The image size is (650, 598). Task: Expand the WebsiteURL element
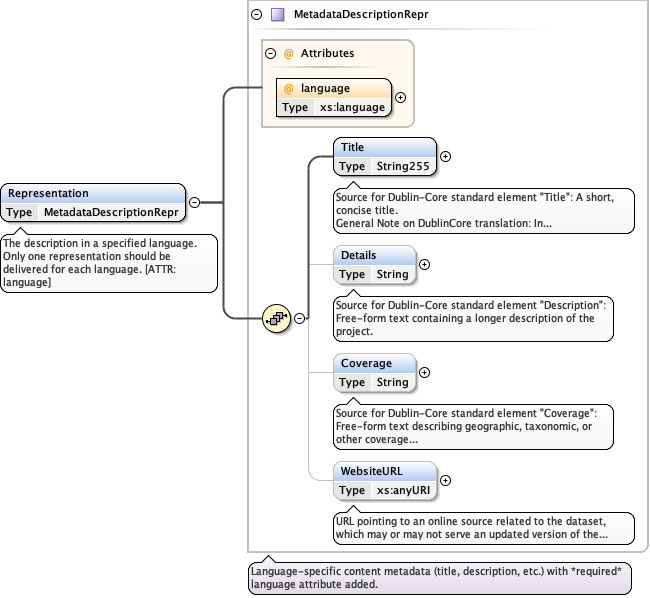(446, 480)
